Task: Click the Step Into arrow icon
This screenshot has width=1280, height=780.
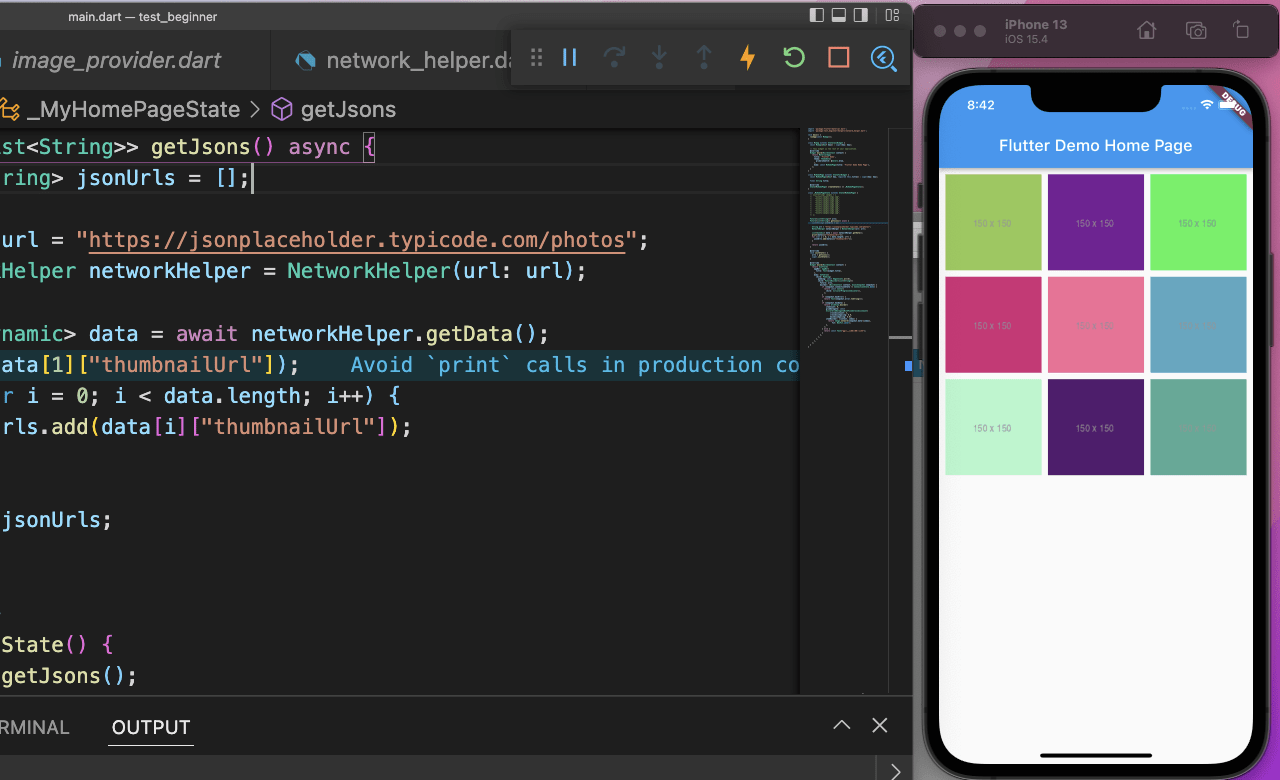Action: [659, 58]
